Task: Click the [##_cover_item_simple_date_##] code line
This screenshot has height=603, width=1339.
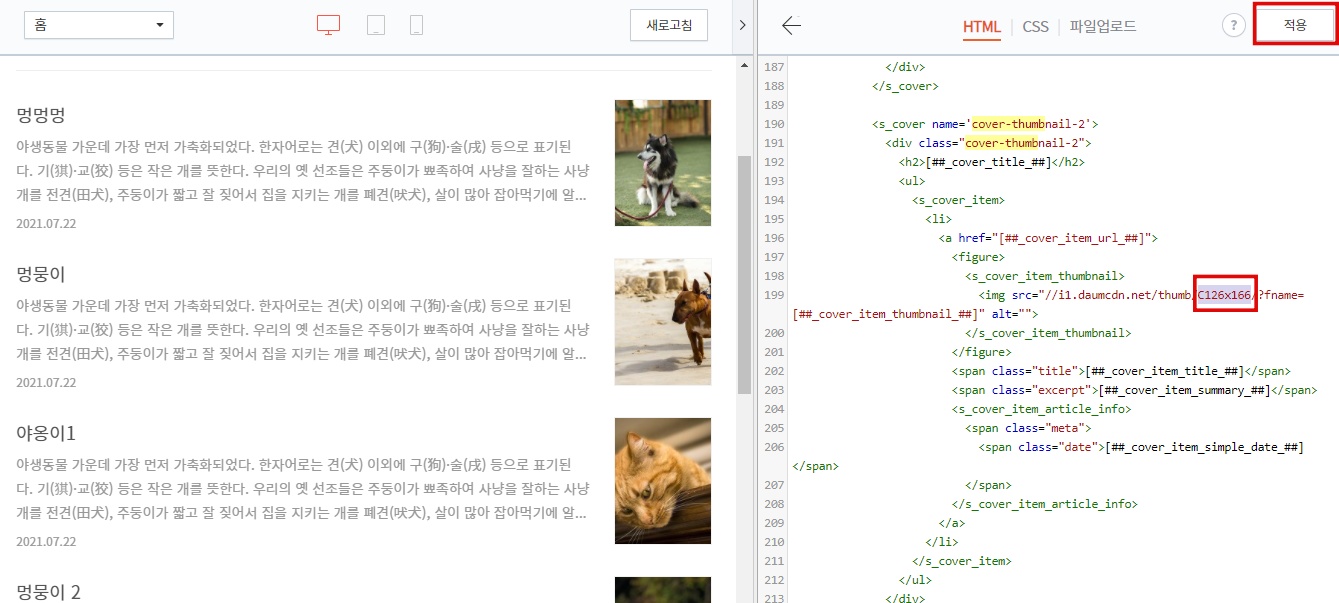Action: point(1141,447)
